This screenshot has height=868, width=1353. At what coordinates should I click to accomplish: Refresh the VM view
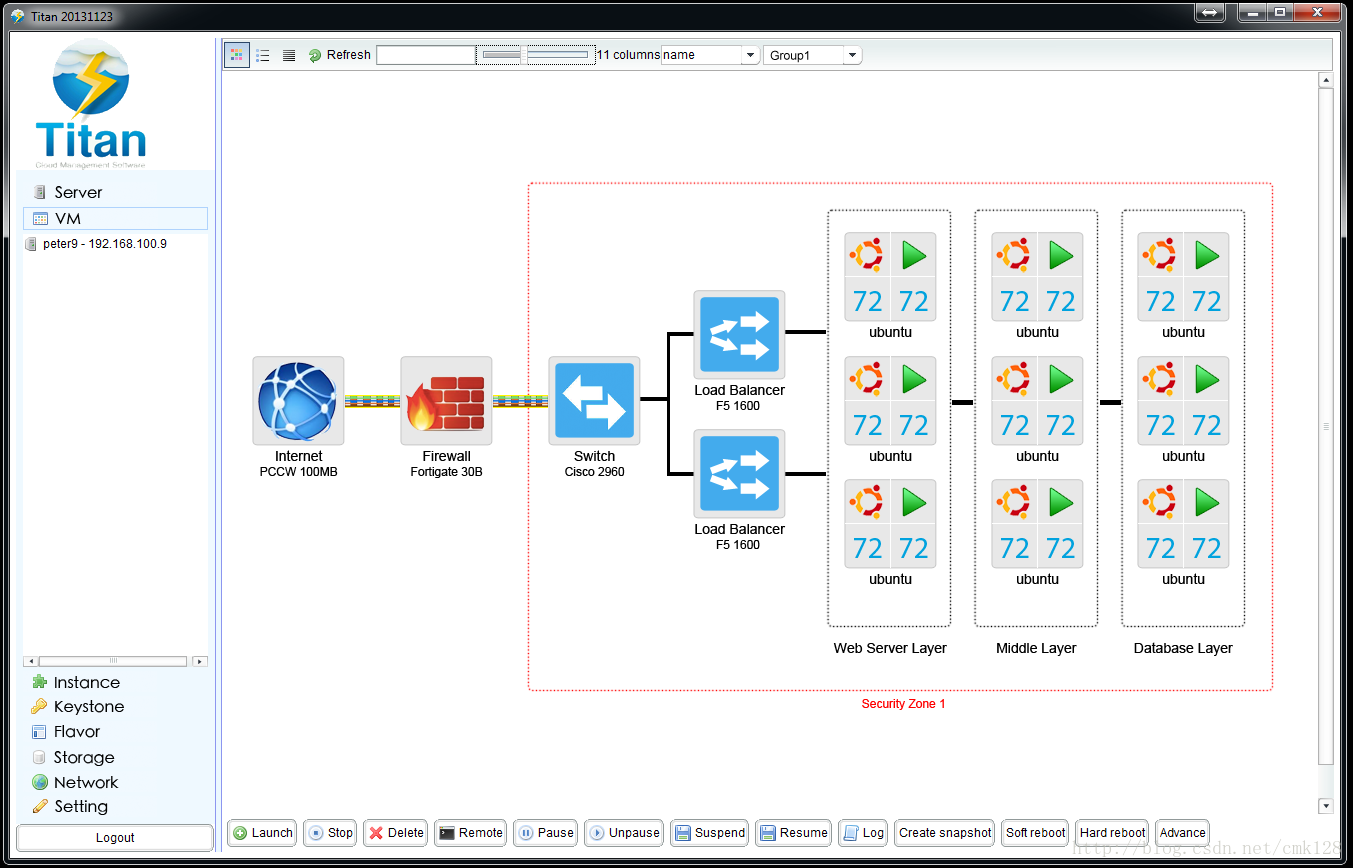point(339,55)
